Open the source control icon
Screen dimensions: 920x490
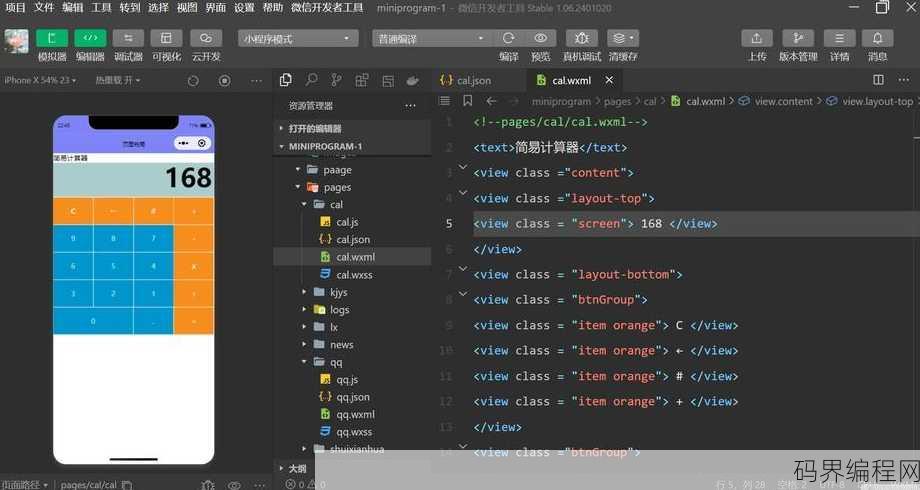tap(336, 80)
